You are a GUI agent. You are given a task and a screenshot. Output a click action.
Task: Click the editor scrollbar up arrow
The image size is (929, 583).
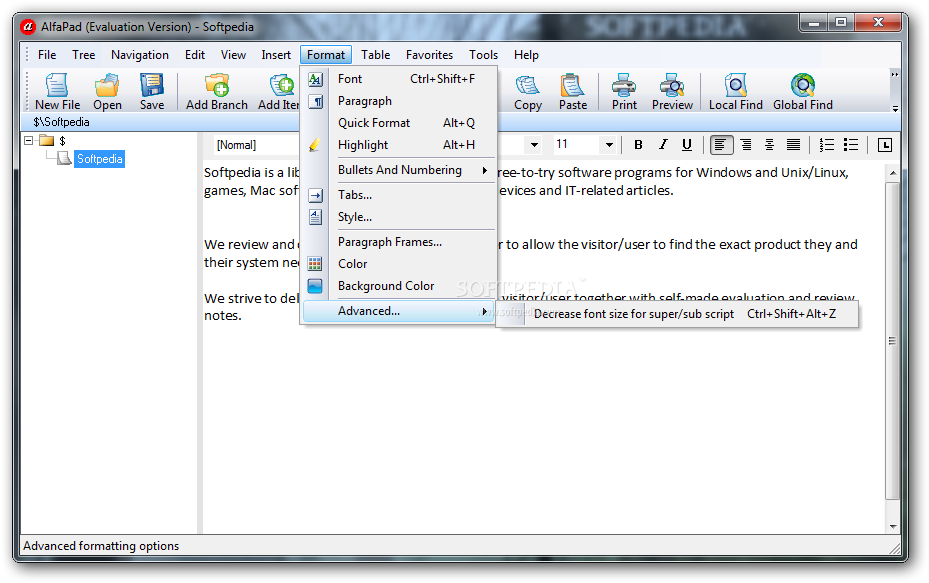pyautogui.click(x=893, y=173)
